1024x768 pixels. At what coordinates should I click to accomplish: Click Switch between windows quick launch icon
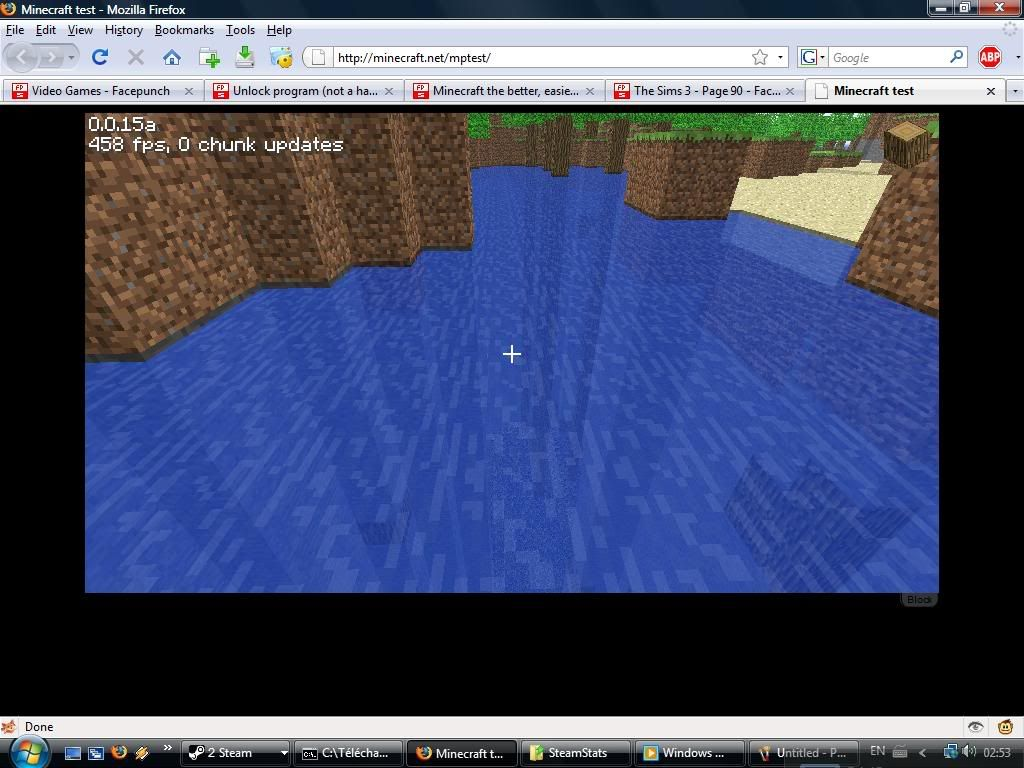click(x=96, y=753)
